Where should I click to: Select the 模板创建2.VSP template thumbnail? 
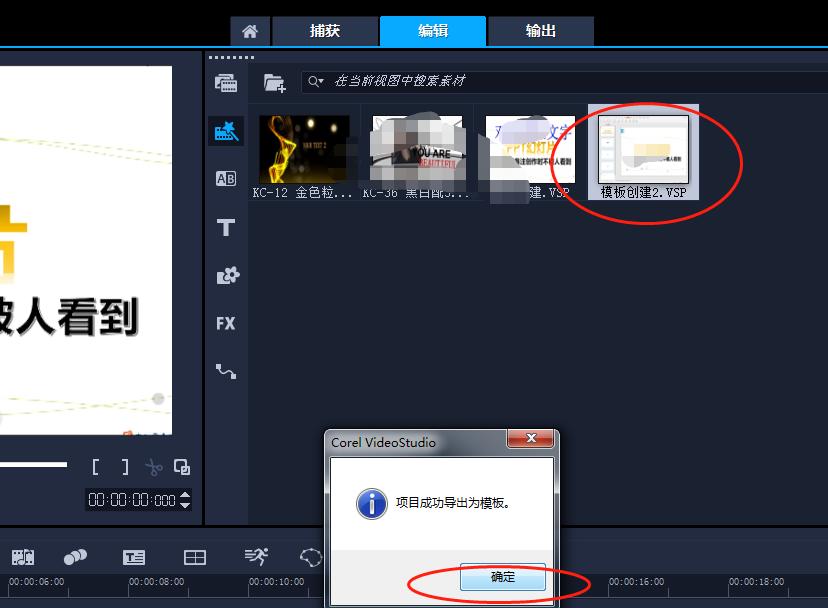643,153
